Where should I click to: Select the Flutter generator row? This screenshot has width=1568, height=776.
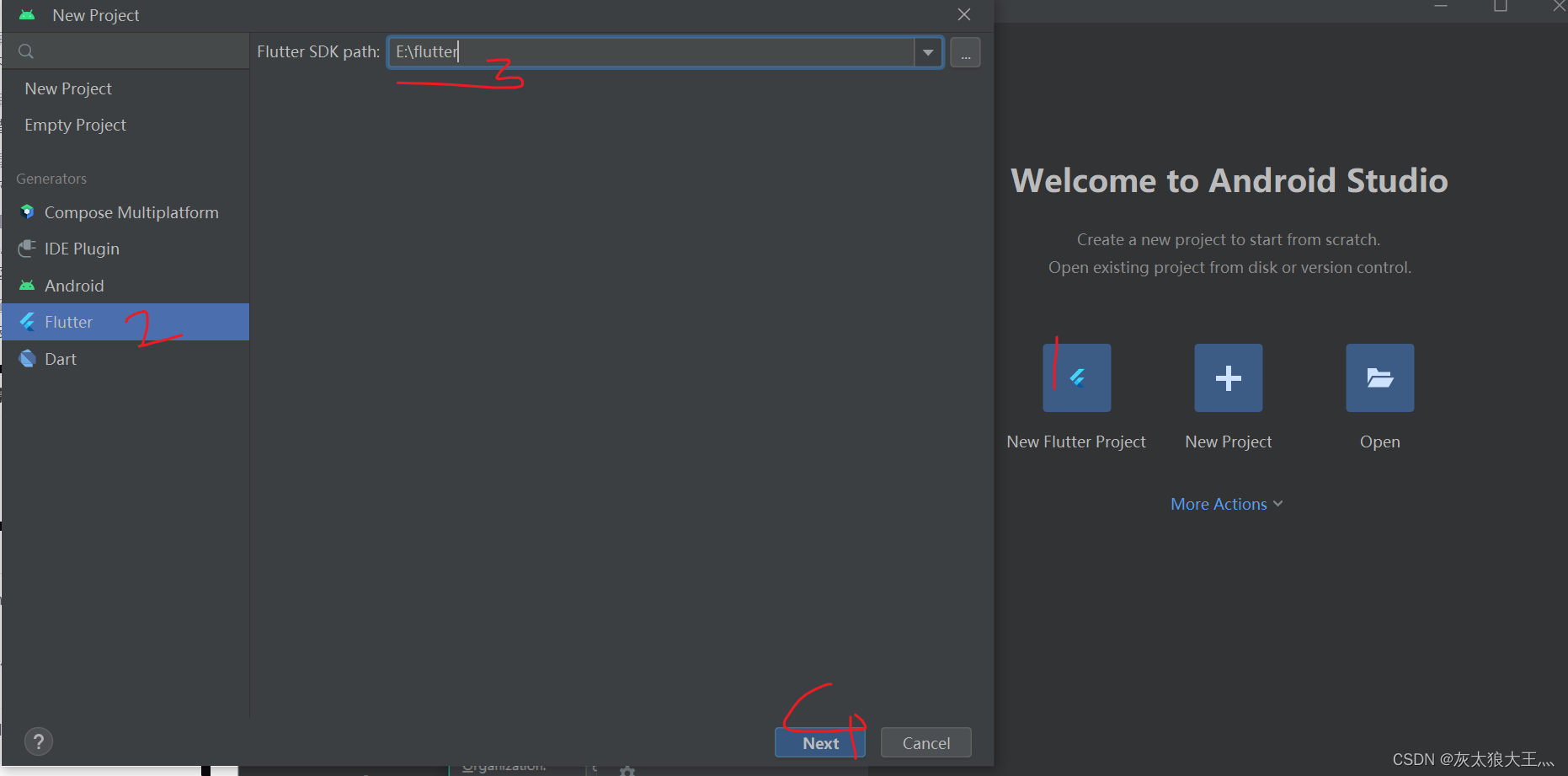[125, 322]
